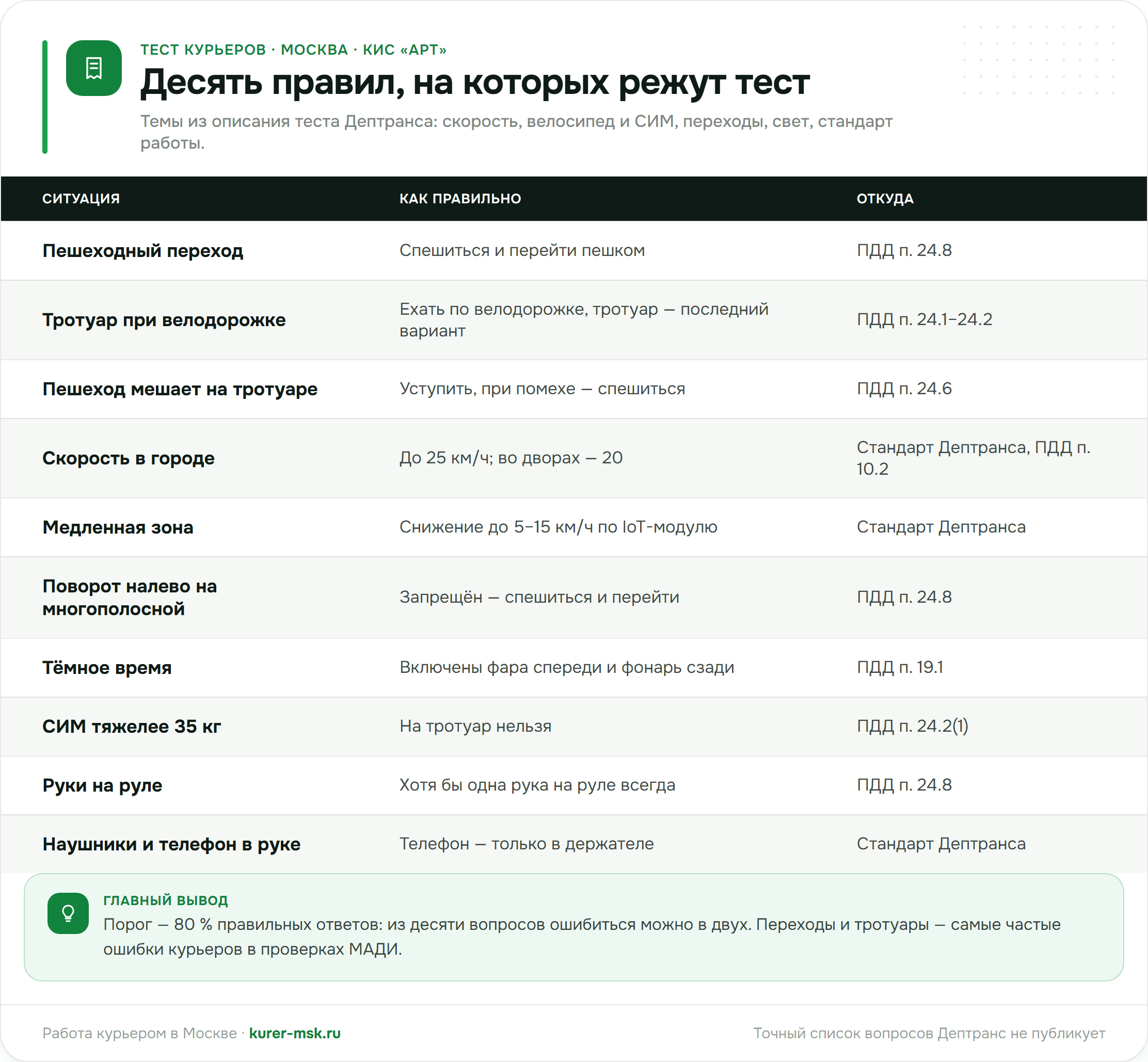
Task: Click the «ПДД п. 24.1–24.2» source cell
Action: 924,319
